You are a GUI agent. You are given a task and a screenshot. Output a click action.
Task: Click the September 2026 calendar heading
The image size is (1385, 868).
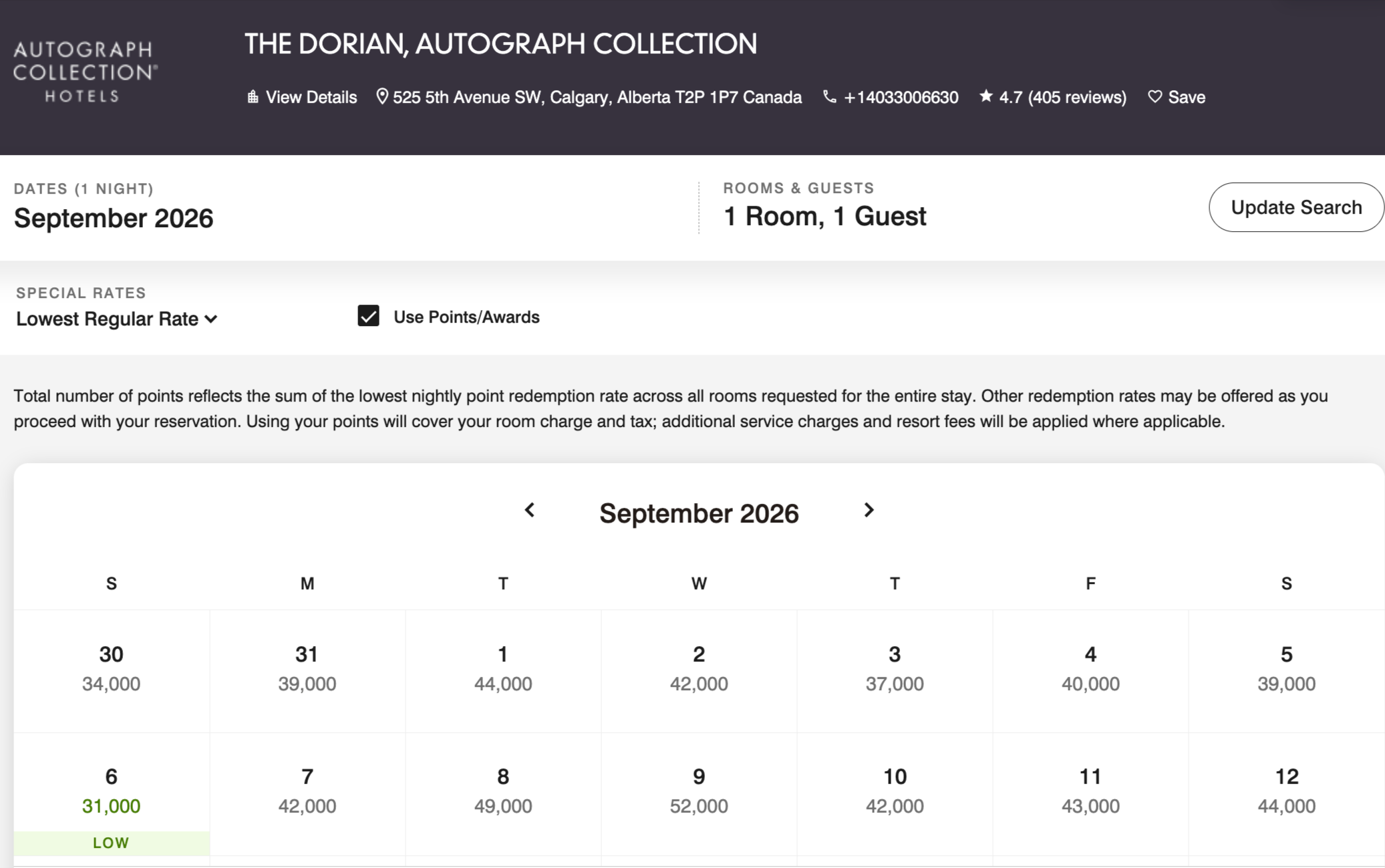click(x=700, y=513)
